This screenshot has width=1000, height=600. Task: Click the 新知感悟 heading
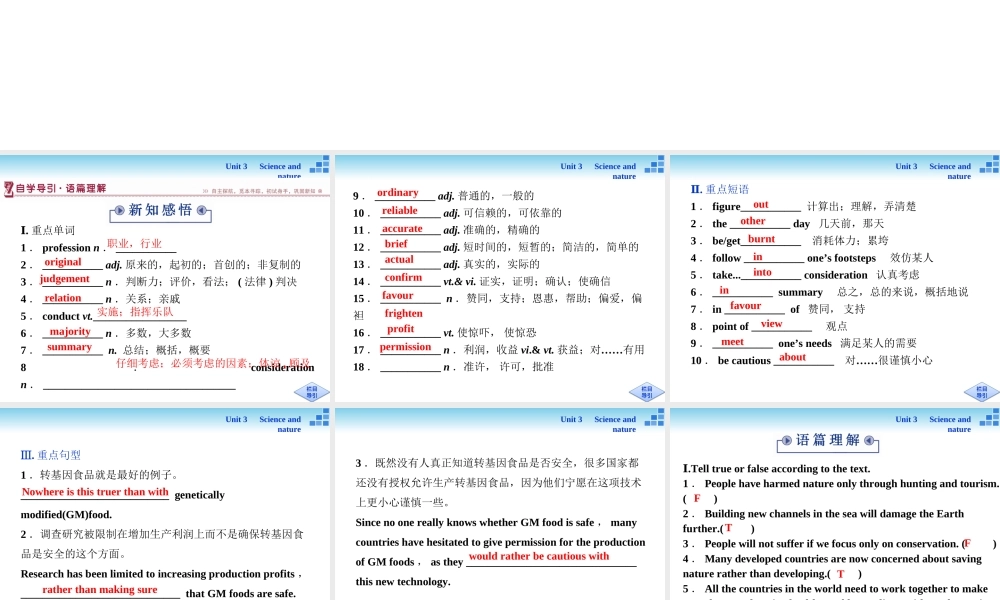pyautogui.click(x=160, y=210)
